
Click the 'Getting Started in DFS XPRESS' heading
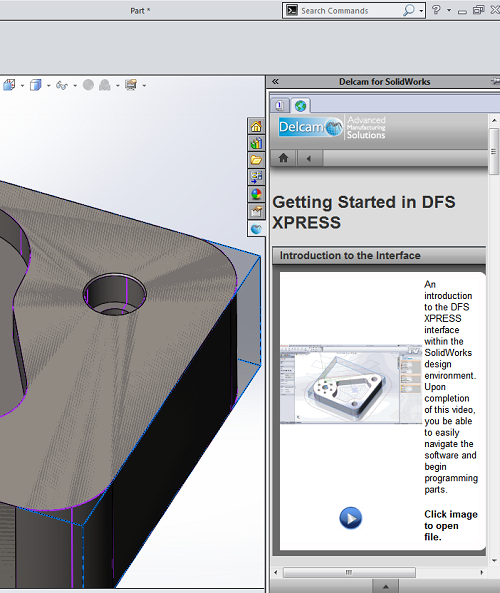tap(363, 212)
